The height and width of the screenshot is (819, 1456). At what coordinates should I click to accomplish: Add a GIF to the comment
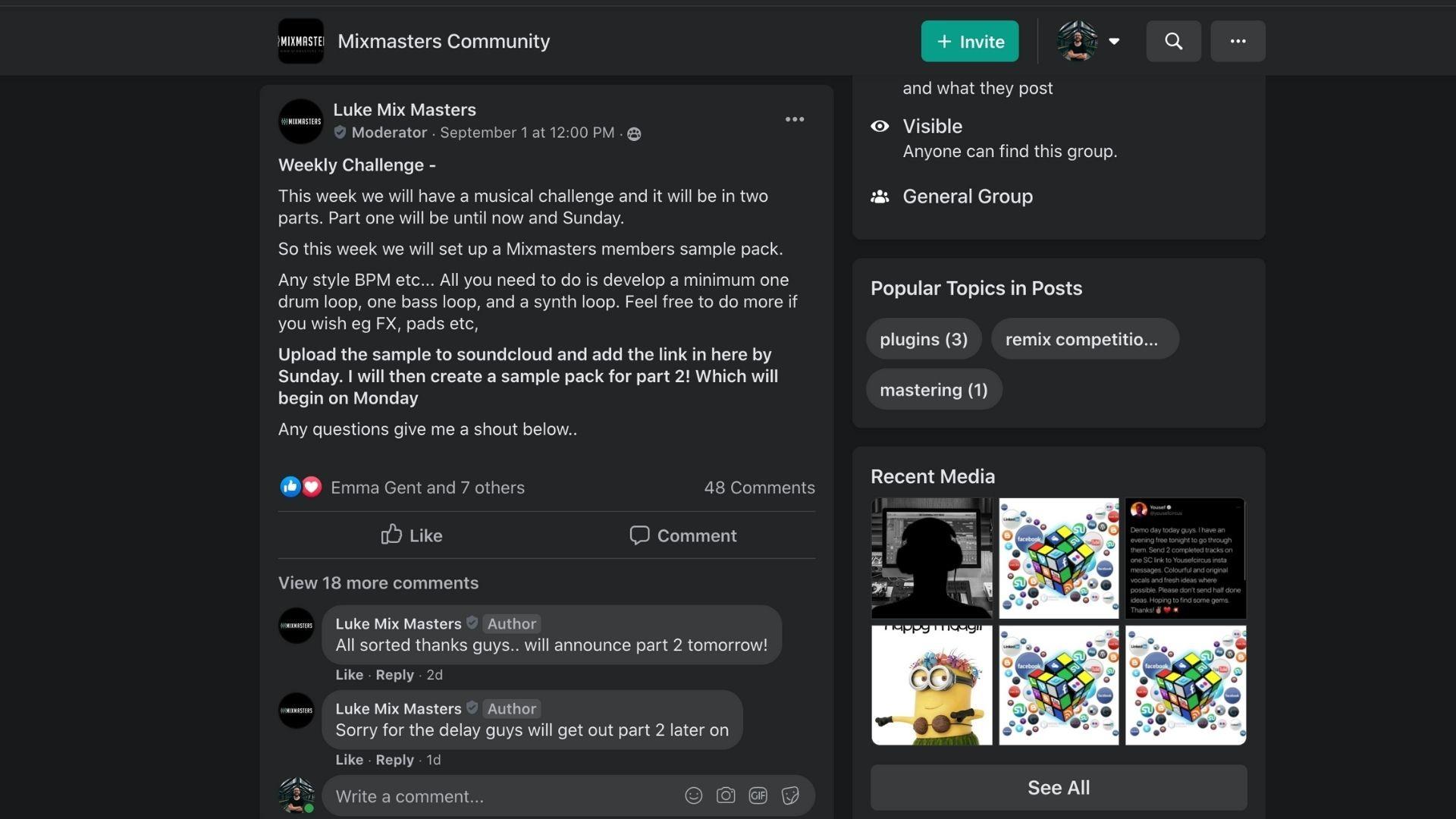coord(758,795)
